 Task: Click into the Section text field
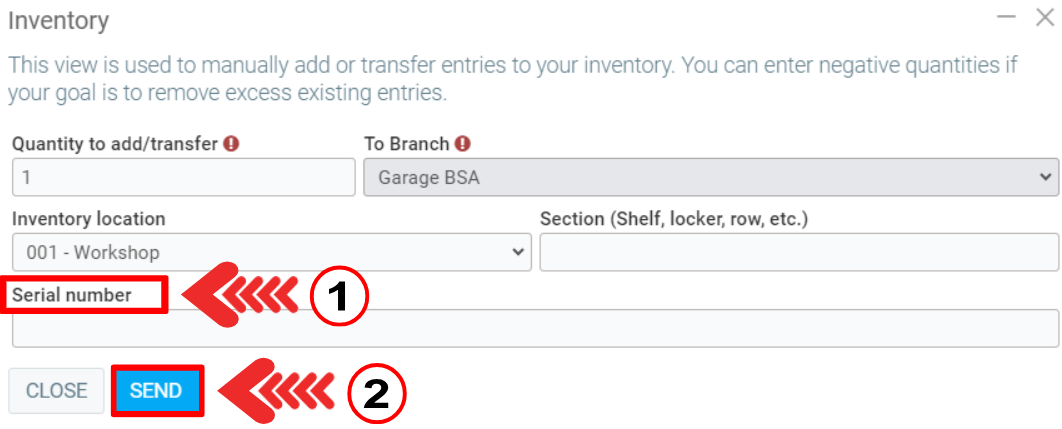coord(798,252)
